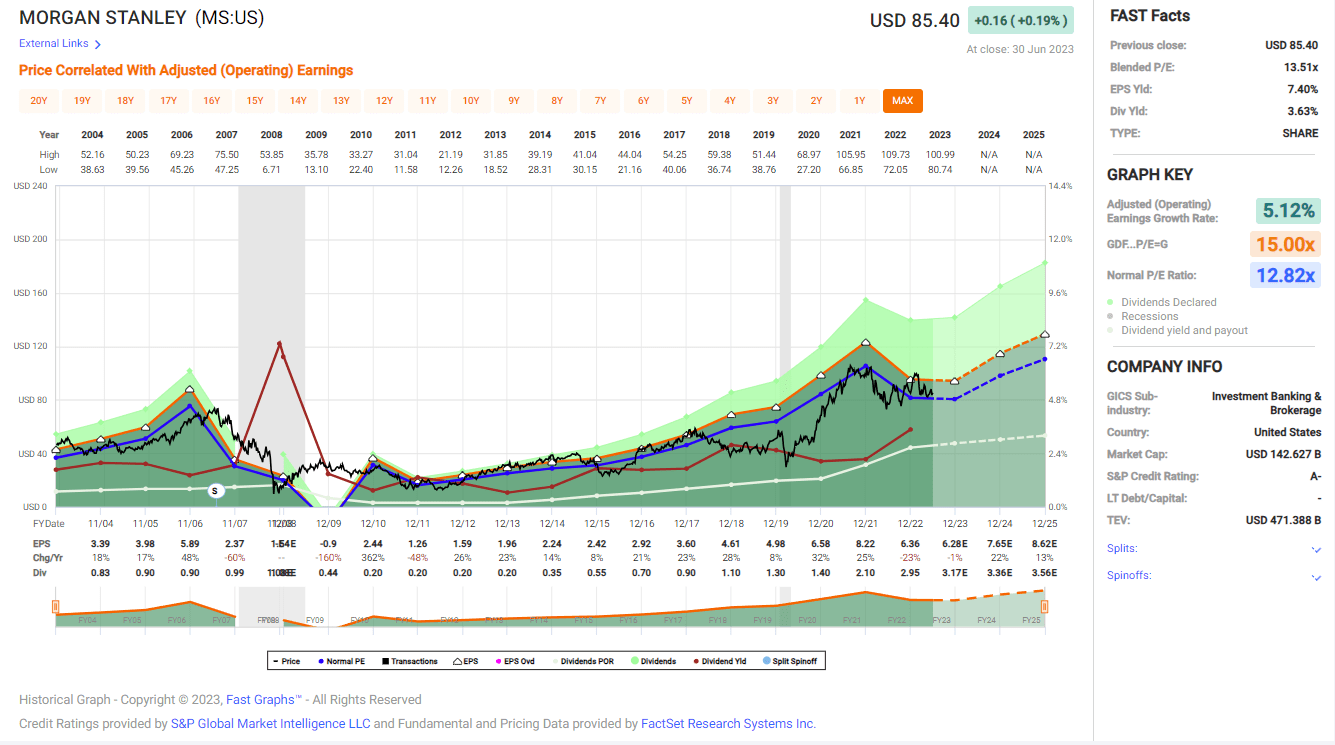Viewport: 1335px width, 745px height.
Task: Click the left orange timeline range slider handle
Action: point(55,607)
